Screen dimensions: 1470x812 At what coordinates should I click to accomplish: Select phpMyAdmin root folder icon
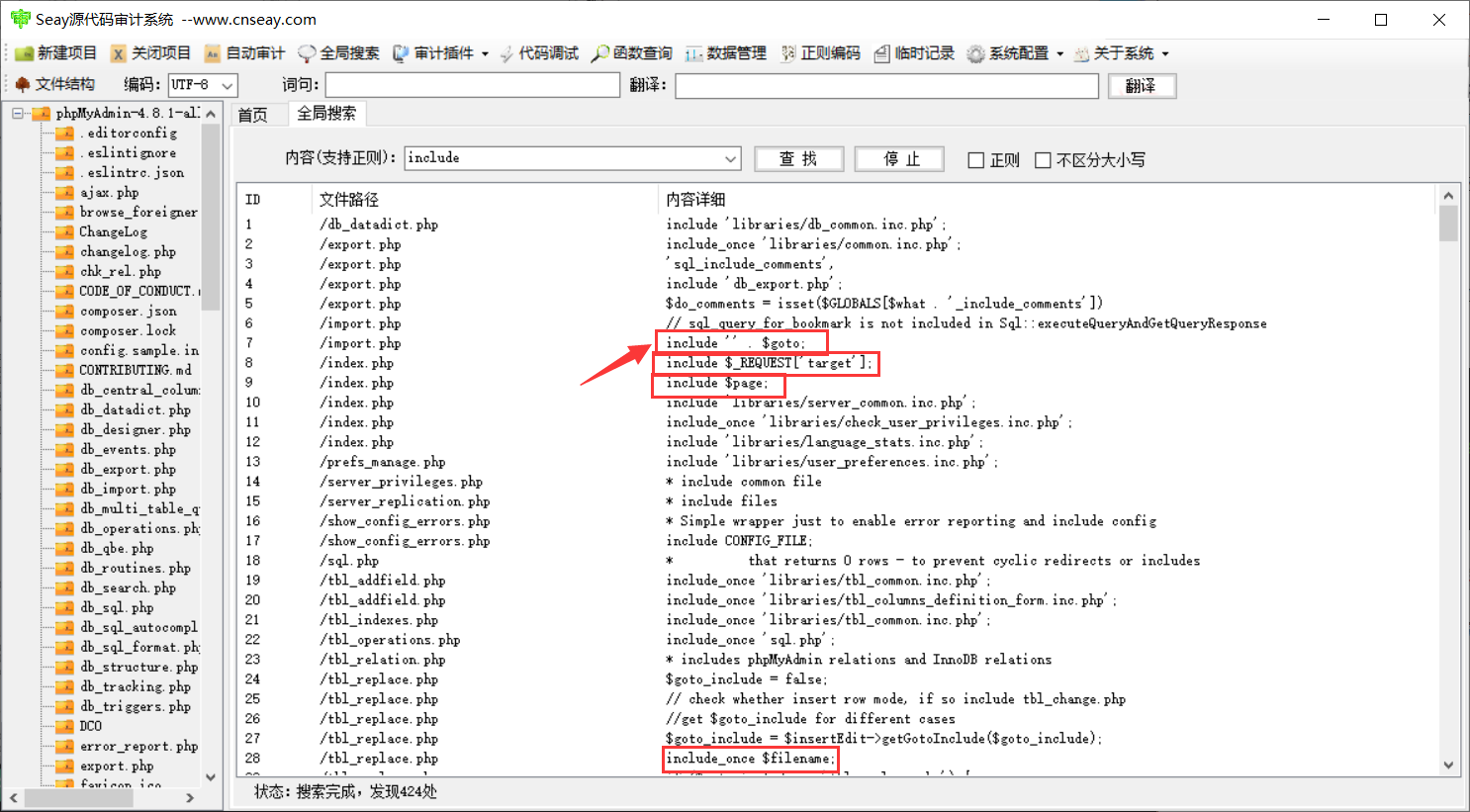point(42,113)
